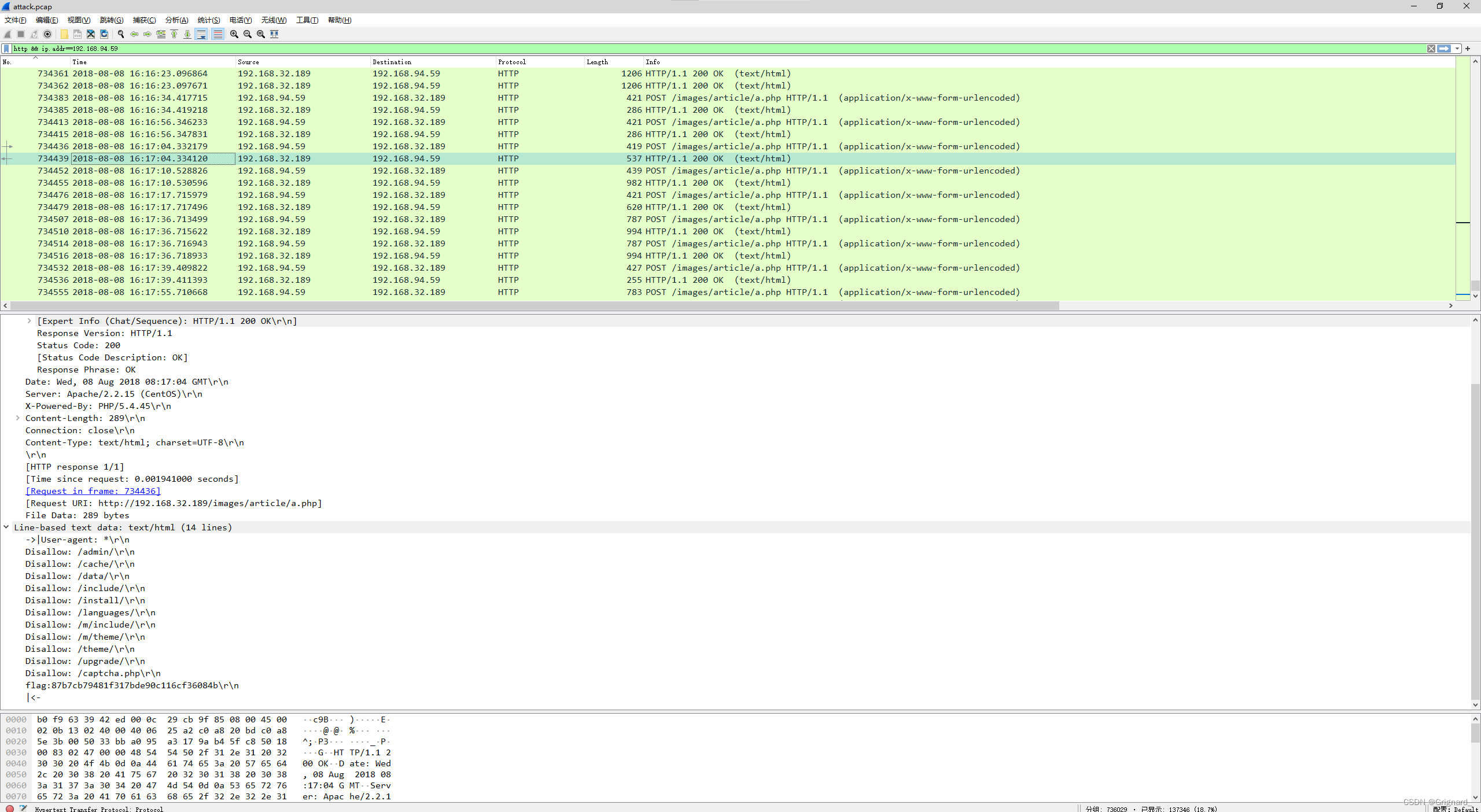Sort by the Protocol column header

[x=540, y=62]
